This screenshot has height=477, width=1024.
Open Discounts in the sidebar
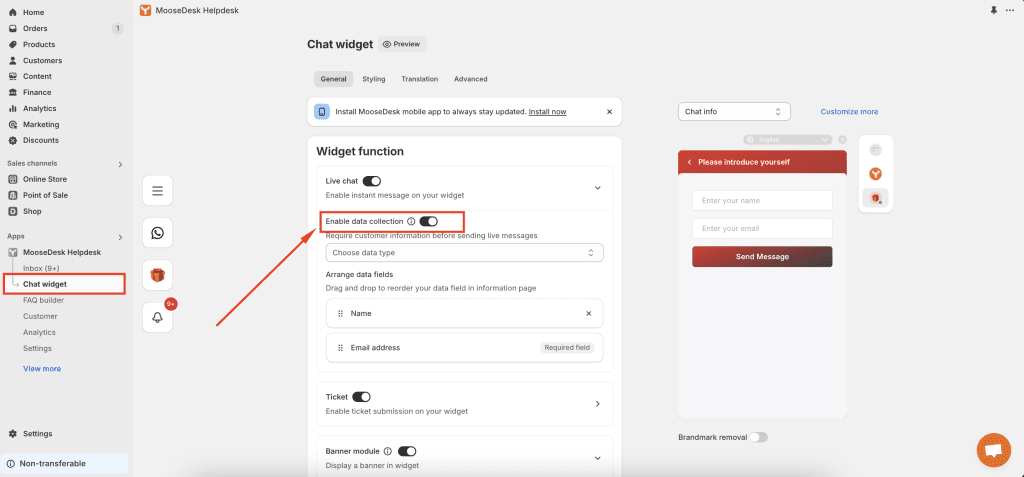point(41,140)
